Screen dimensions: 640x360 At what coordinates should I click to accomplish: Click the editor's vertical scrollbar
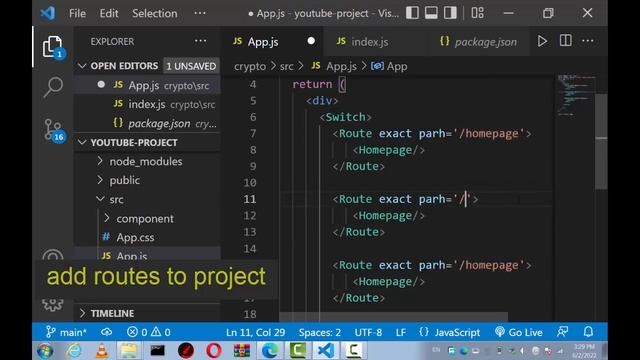click(601, 141)
